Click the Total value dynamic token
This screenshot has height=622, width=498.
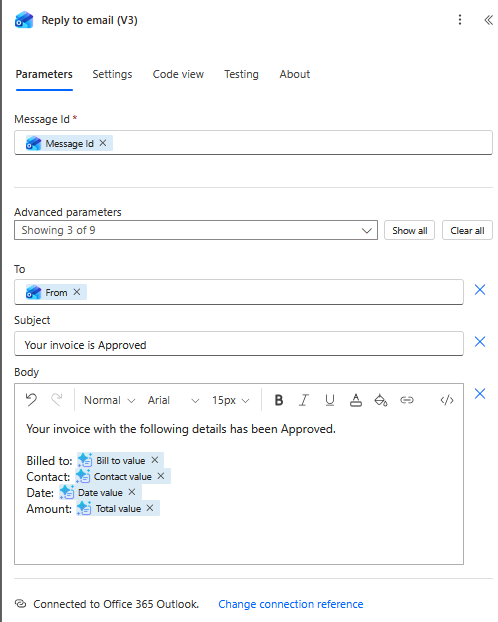(x=118, y=508)
